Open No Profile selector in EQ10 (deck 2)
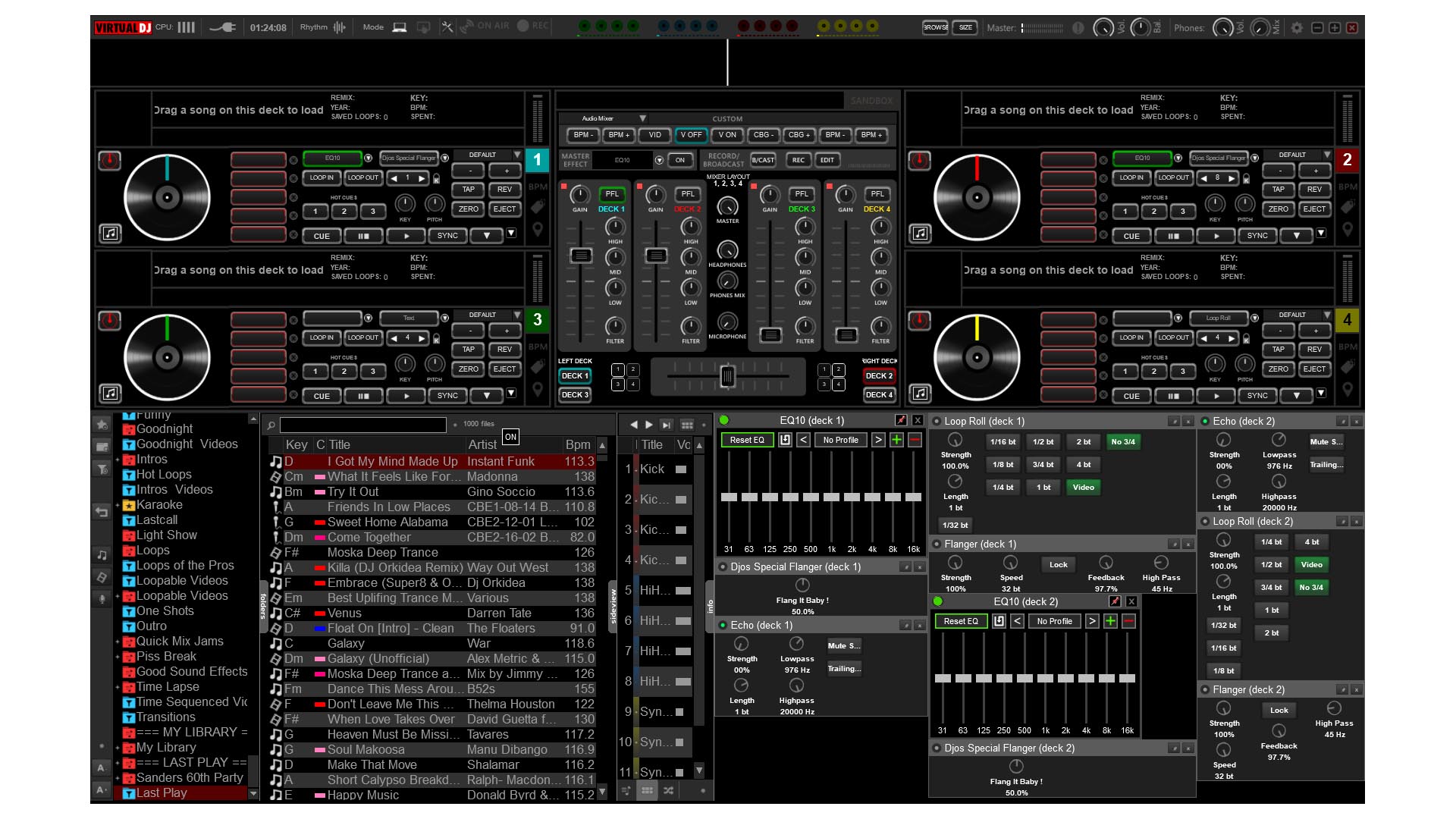The height and width of the screenshot is (819, 1456). 1054,621
